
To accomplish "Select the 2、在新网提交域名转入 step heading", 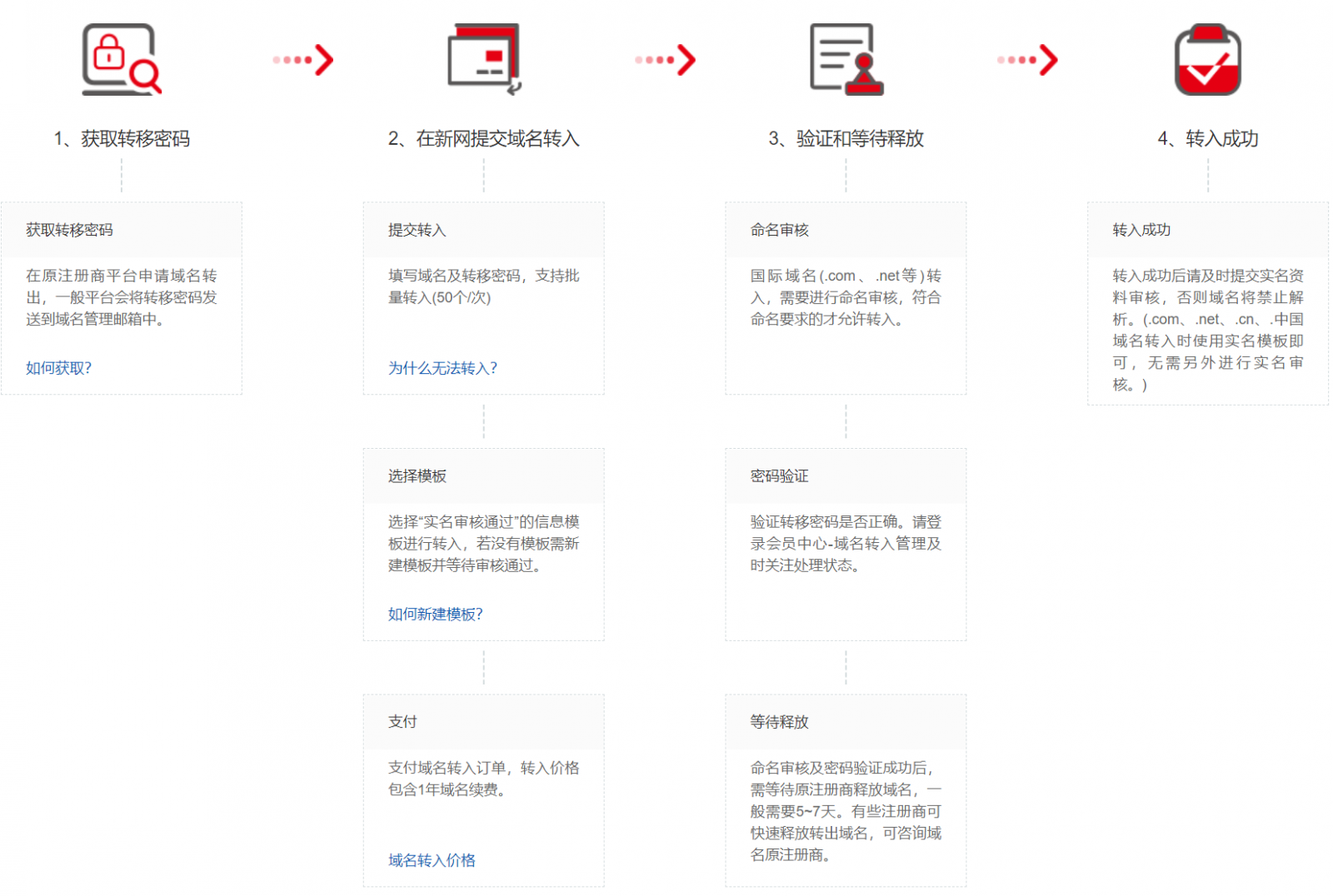I will click(x=484, y=138).
